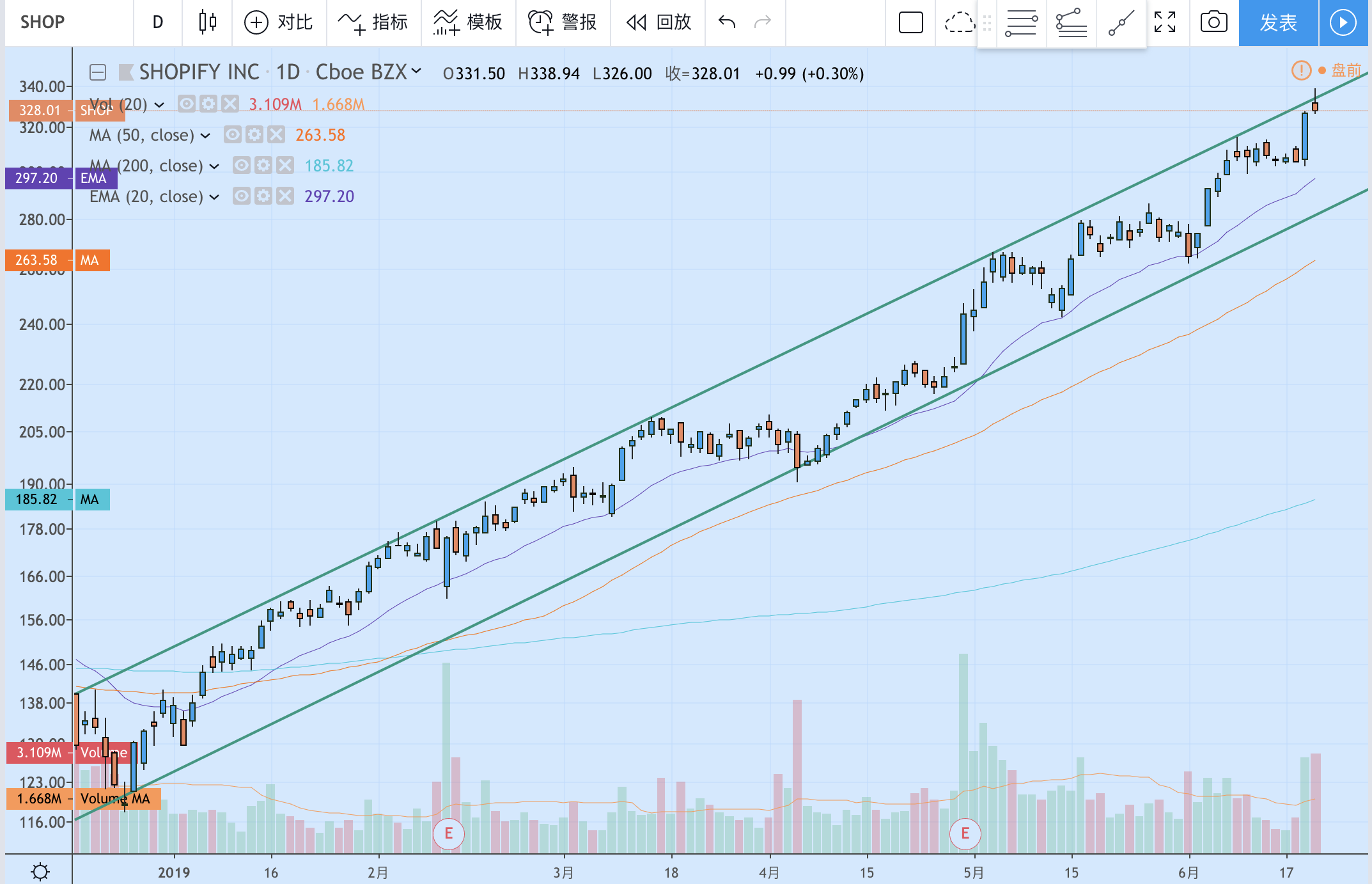This screenshot has height=884, width=1372.
Task: Open the candlestick chart style selector
Action: point(207,22)
